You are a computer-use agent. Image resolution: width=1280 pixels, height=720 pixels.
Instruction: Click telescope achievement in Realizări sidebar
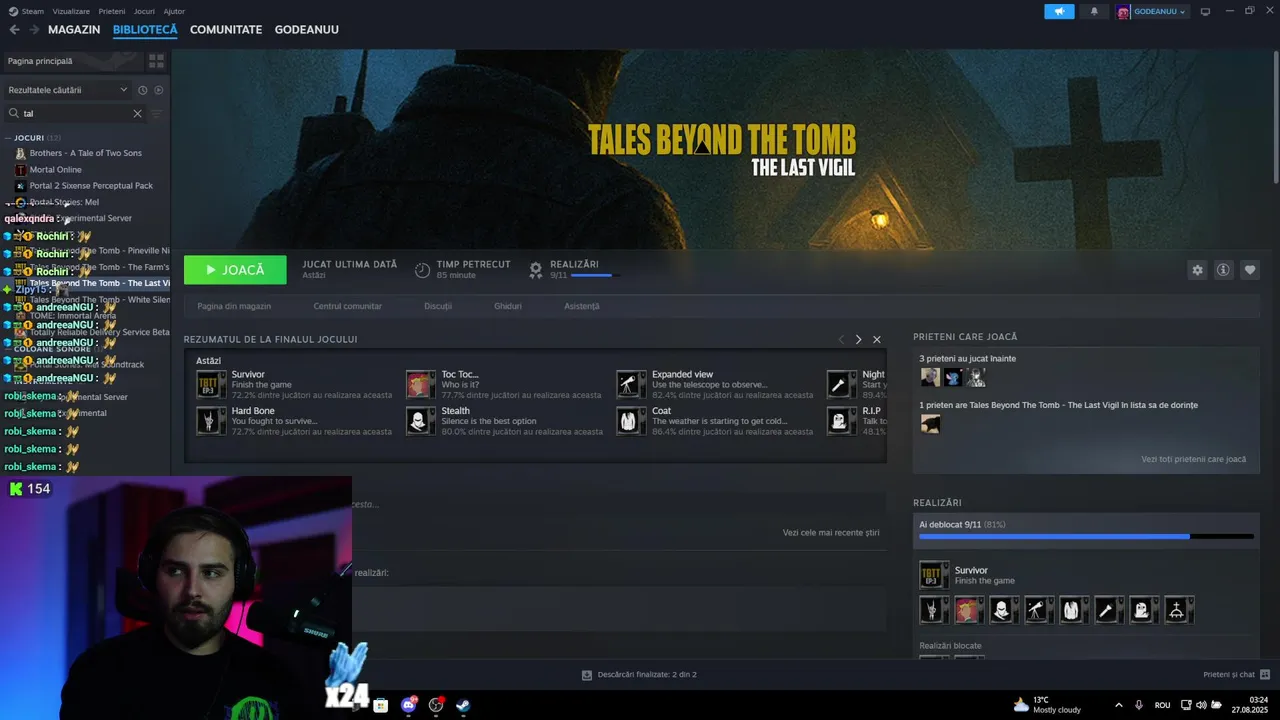point(1037,609)
